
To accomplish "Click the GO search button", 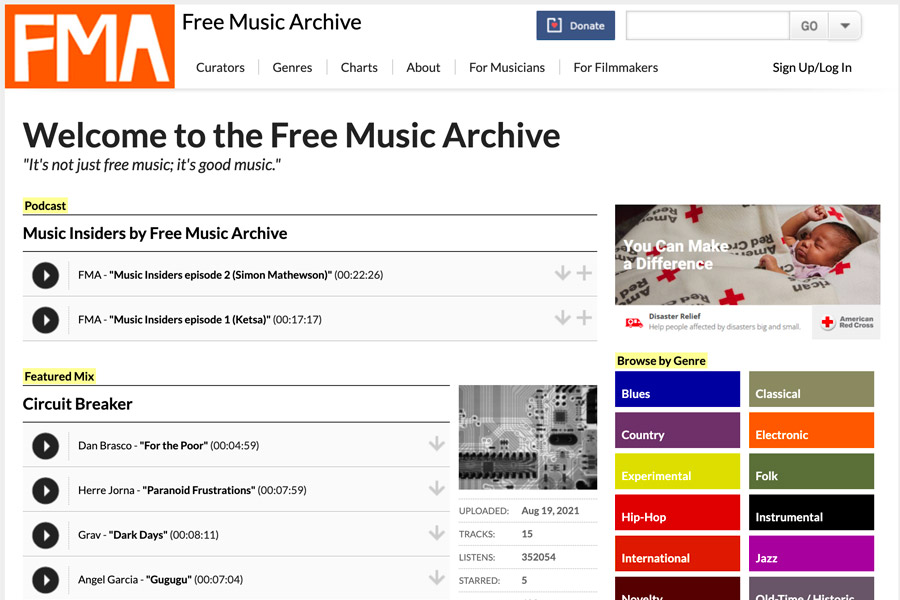I will point(809,26).
